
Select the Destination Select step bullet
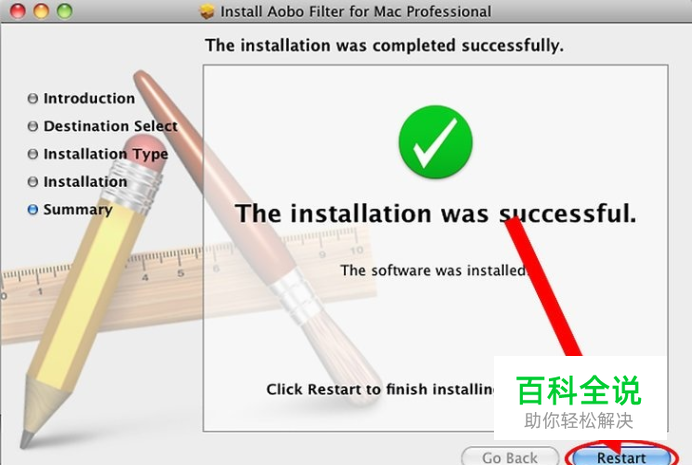click(33, 126)
